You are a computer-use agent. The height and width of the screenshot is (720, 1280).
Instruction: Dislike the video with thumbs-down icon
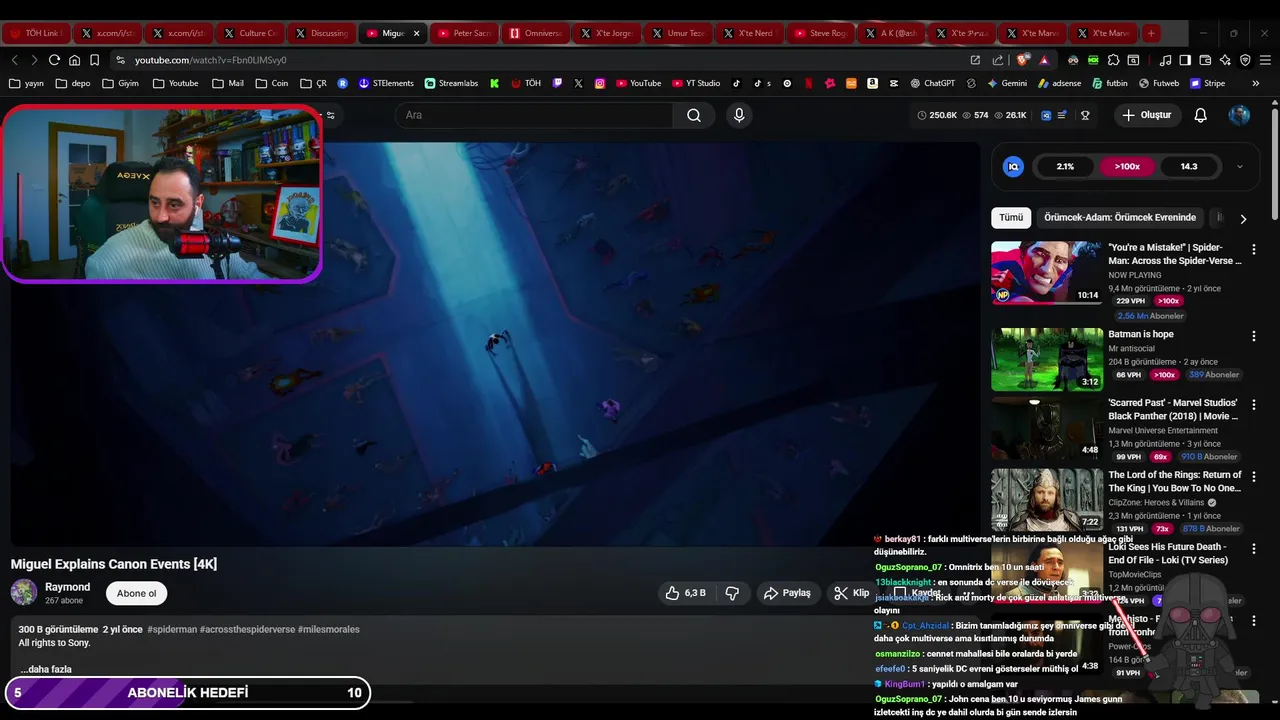(x=732, y=593)
